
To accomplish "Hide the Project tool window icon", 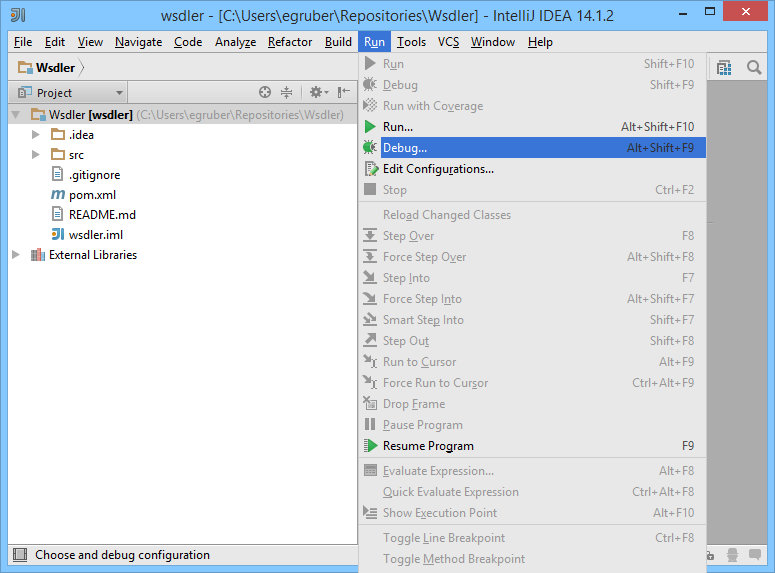I will click(344, 92).
